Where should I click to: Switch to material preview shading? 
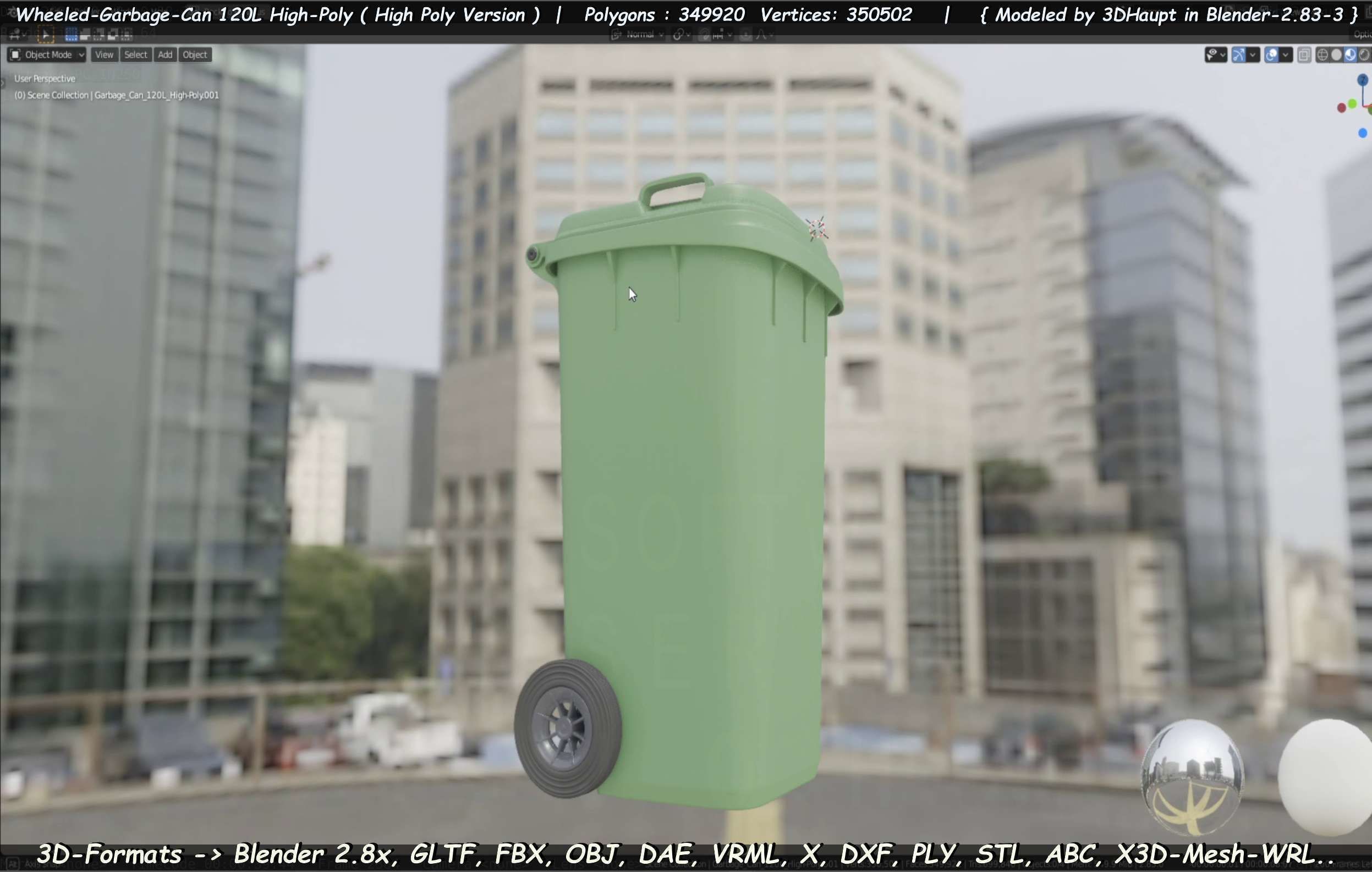(x=1350, y=55)
